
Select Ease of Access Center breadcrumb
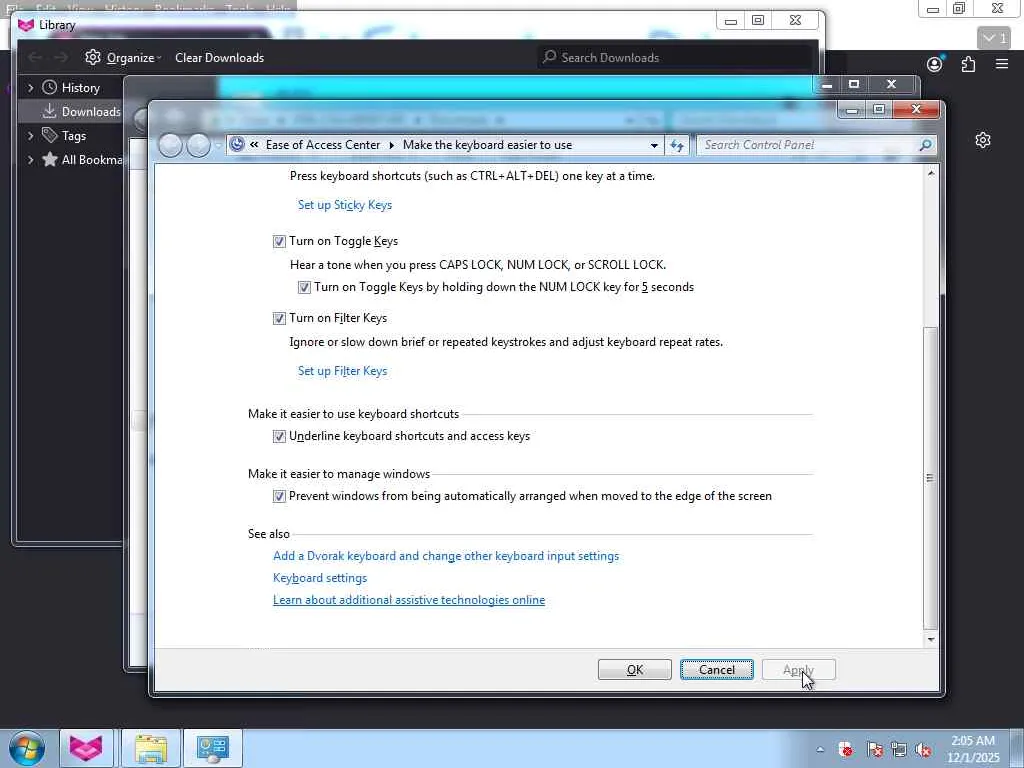tap(323, 145)
